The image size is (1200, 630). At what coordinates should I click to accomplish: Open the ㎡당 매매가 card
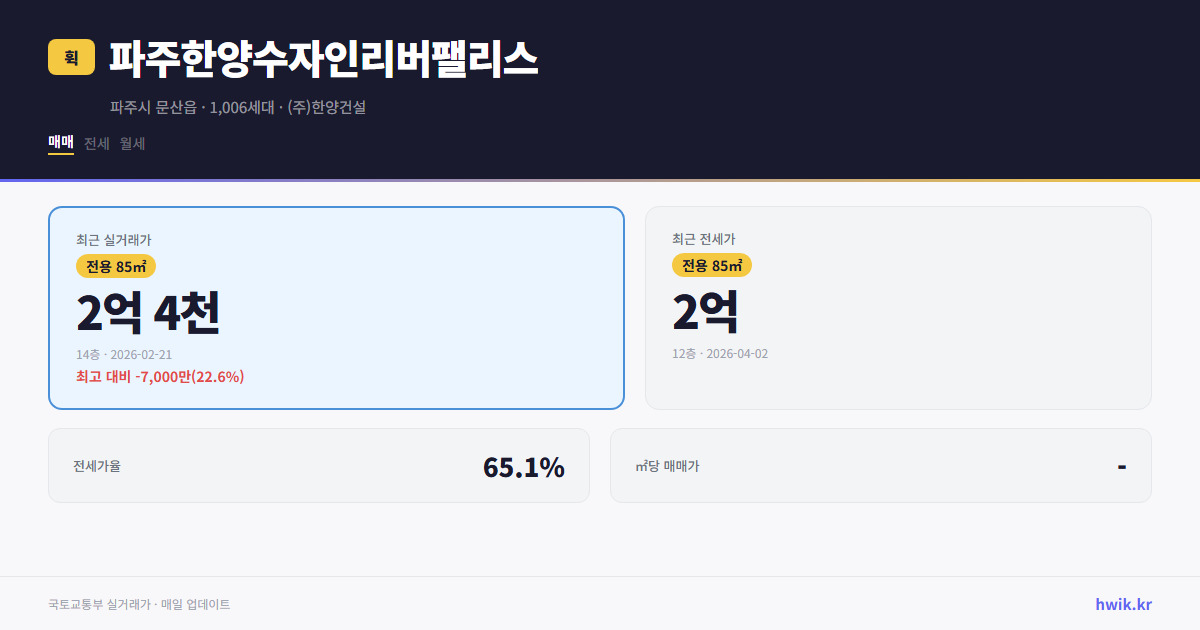coord(880,465)
